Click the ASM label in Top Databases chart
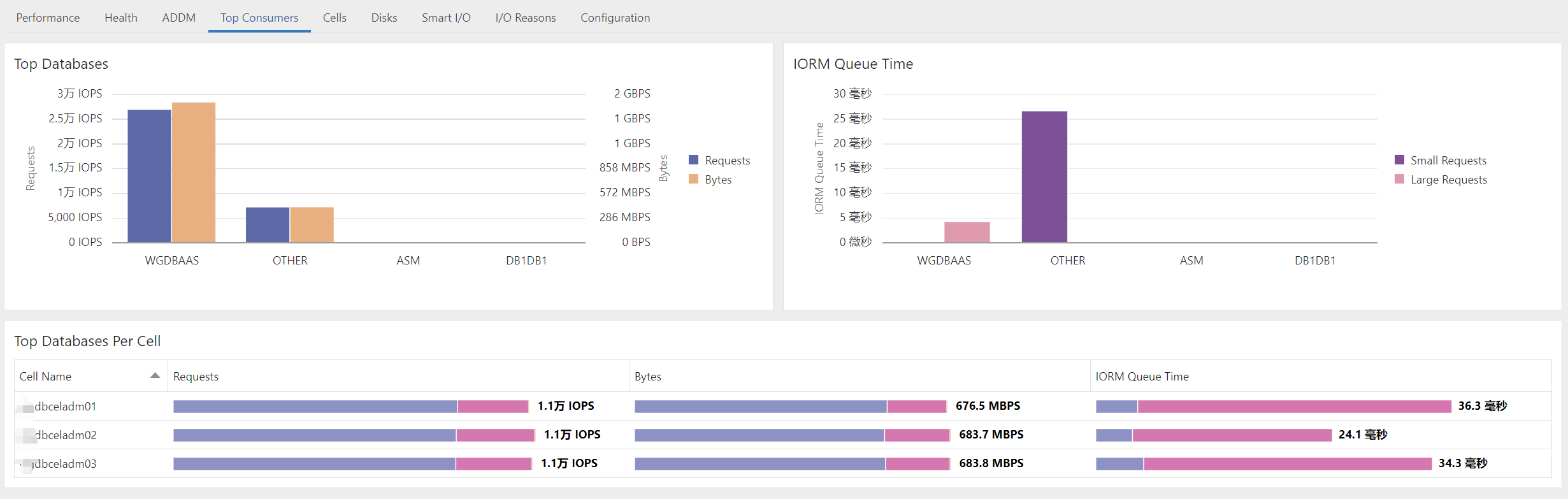 [x=408, y=261]
